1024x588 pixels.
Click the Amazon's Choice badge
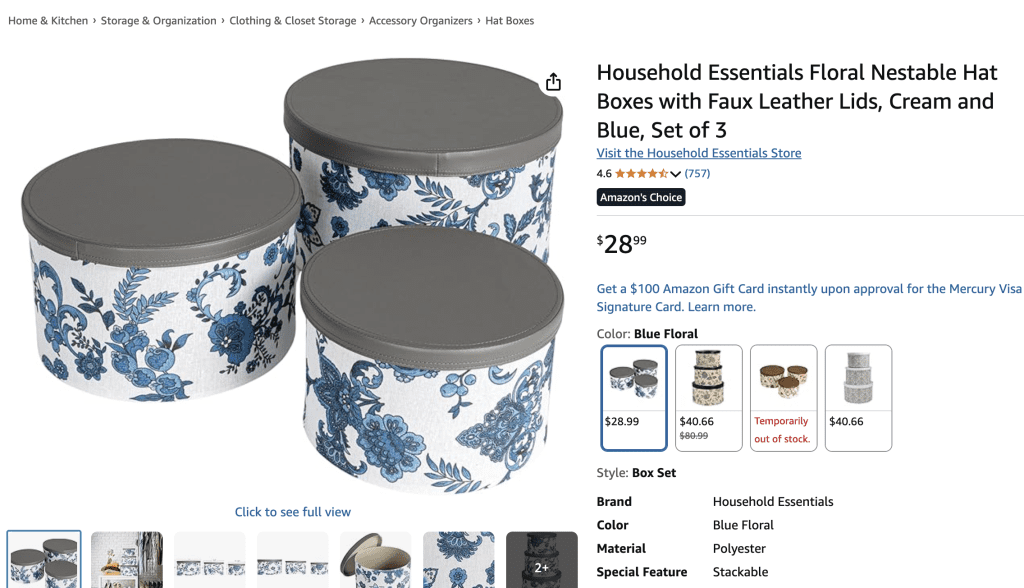(x=641, y=197)
